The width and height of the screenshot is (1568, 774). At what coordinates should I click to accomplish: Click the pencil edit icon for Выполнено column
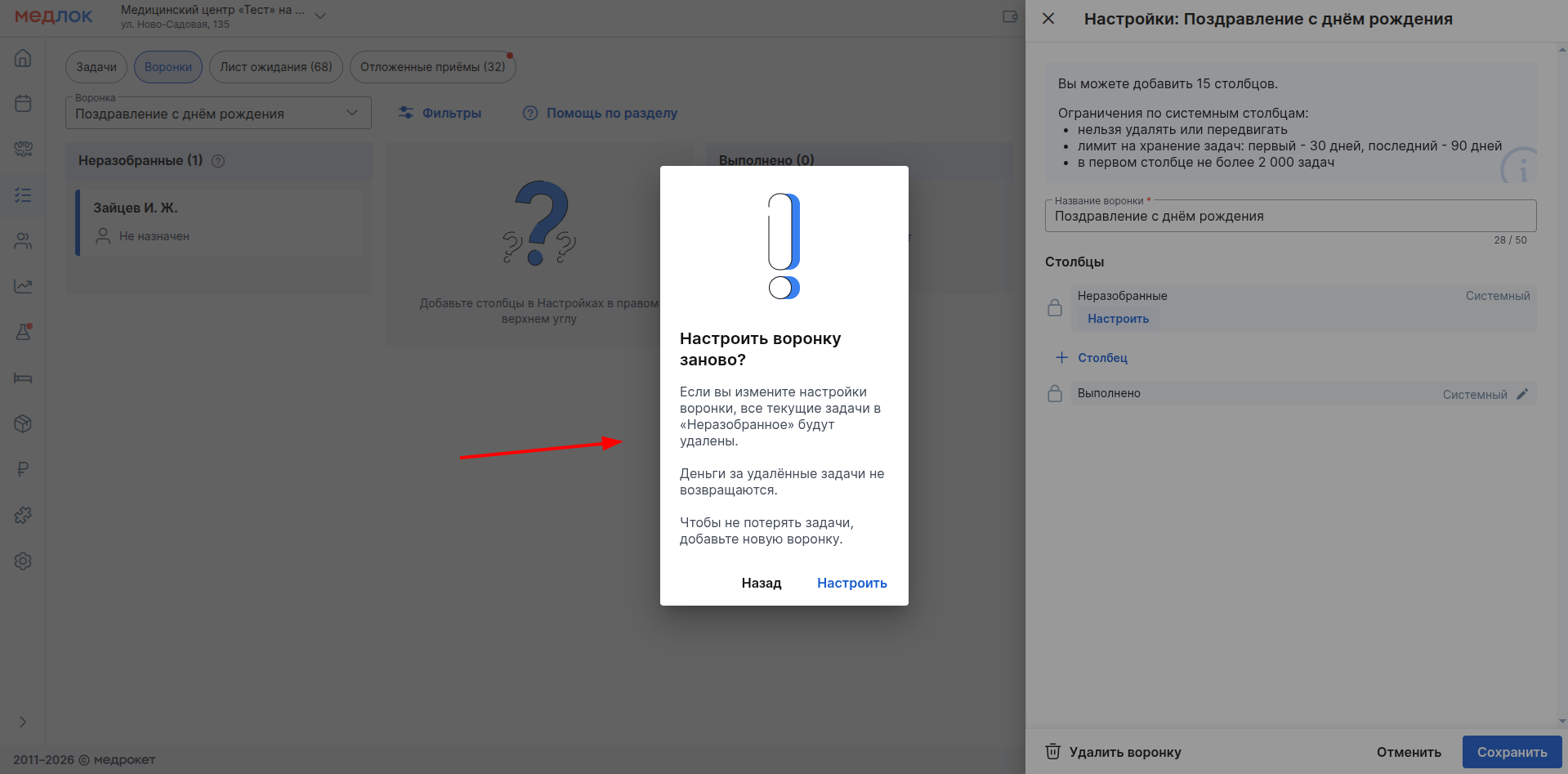tap(1522, 394)
